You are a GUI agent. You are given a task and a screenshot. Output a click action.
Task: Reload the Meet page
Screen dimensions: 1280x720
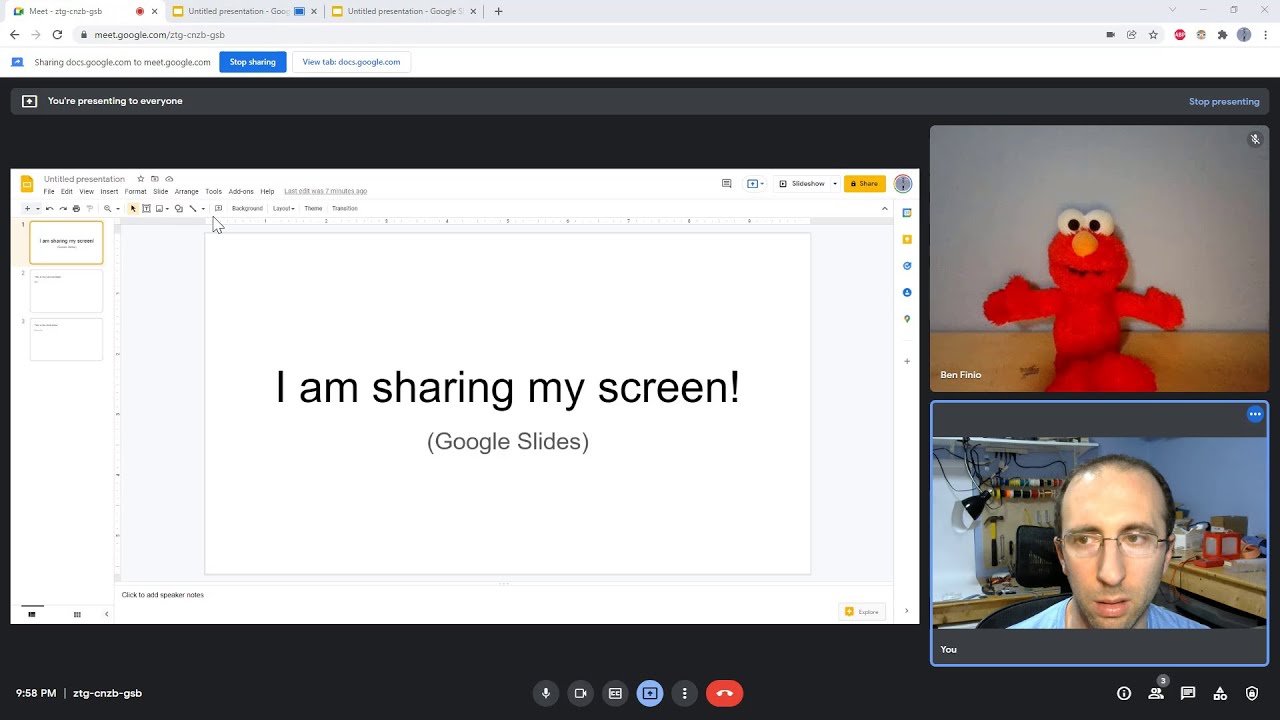(x=57, y=34)
